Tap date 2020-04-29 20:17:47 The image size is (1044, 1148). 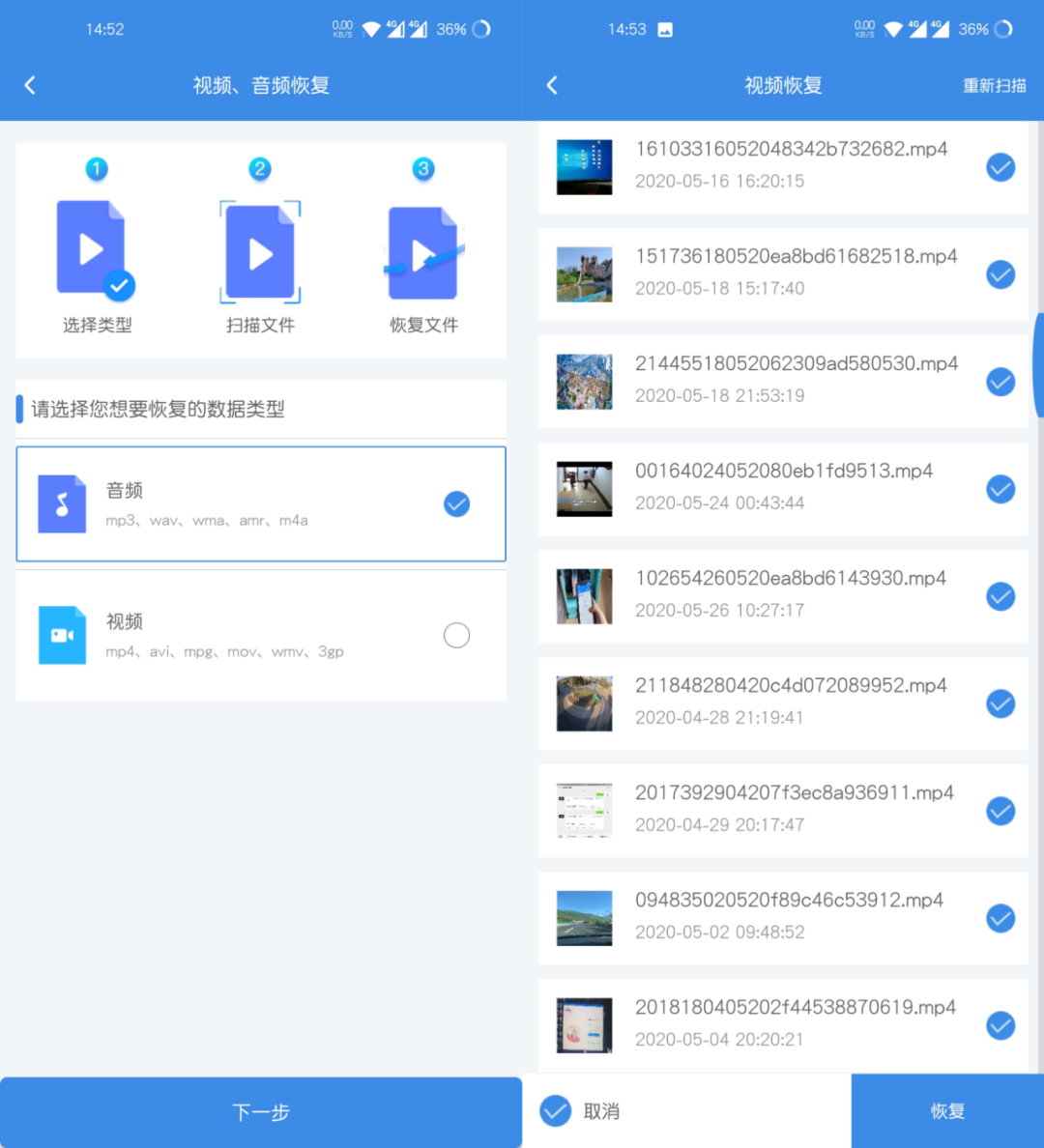coord(719,824)
